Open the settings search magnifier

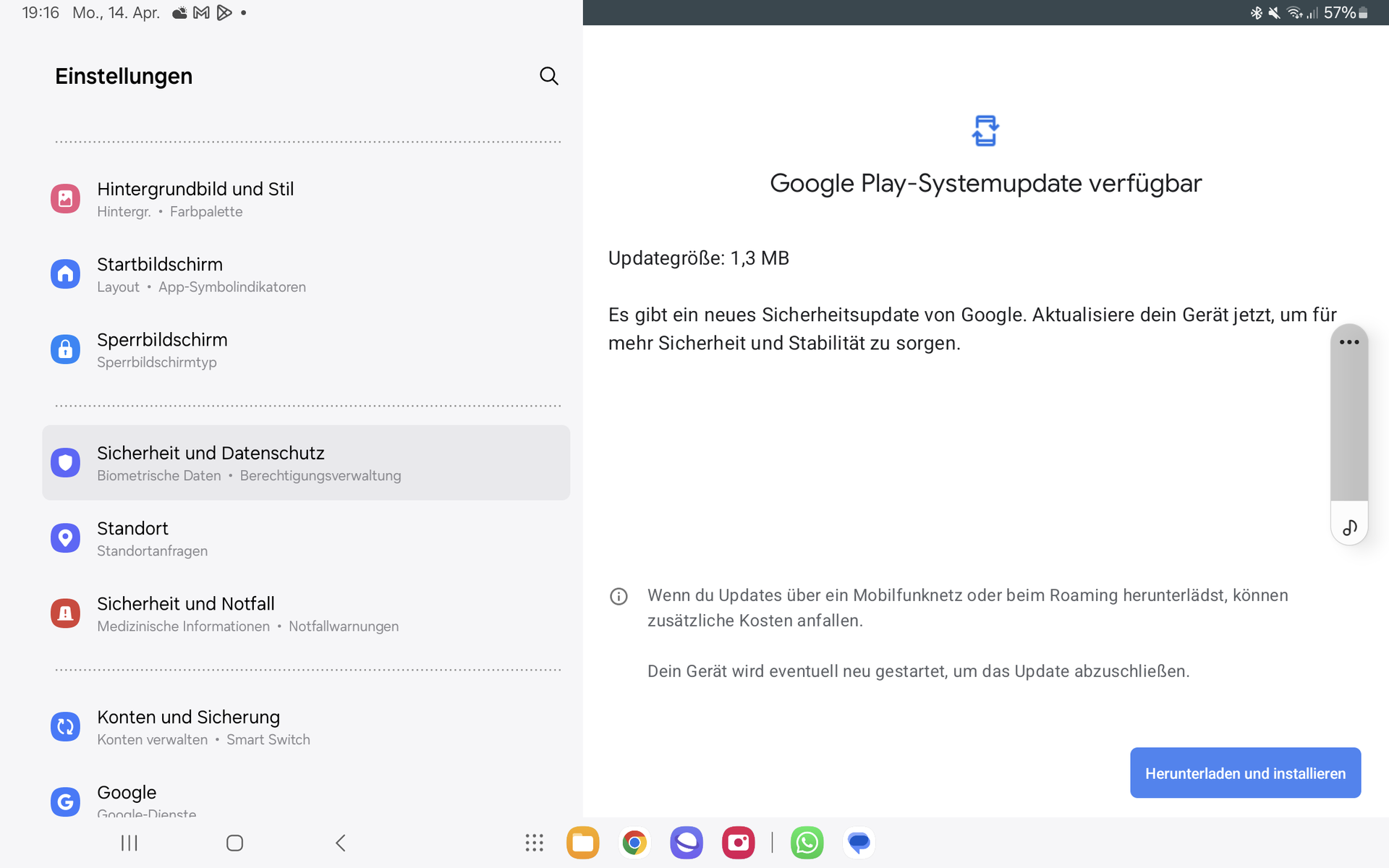coord(548,76)
